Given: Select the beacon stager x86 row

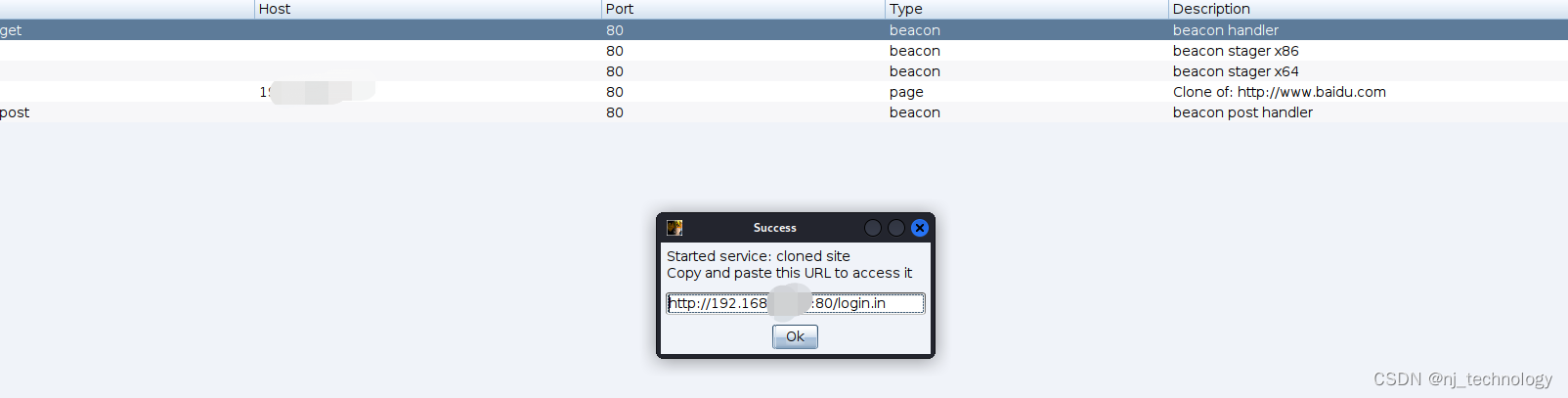Looking at the screenshot, I should (784, 51).
